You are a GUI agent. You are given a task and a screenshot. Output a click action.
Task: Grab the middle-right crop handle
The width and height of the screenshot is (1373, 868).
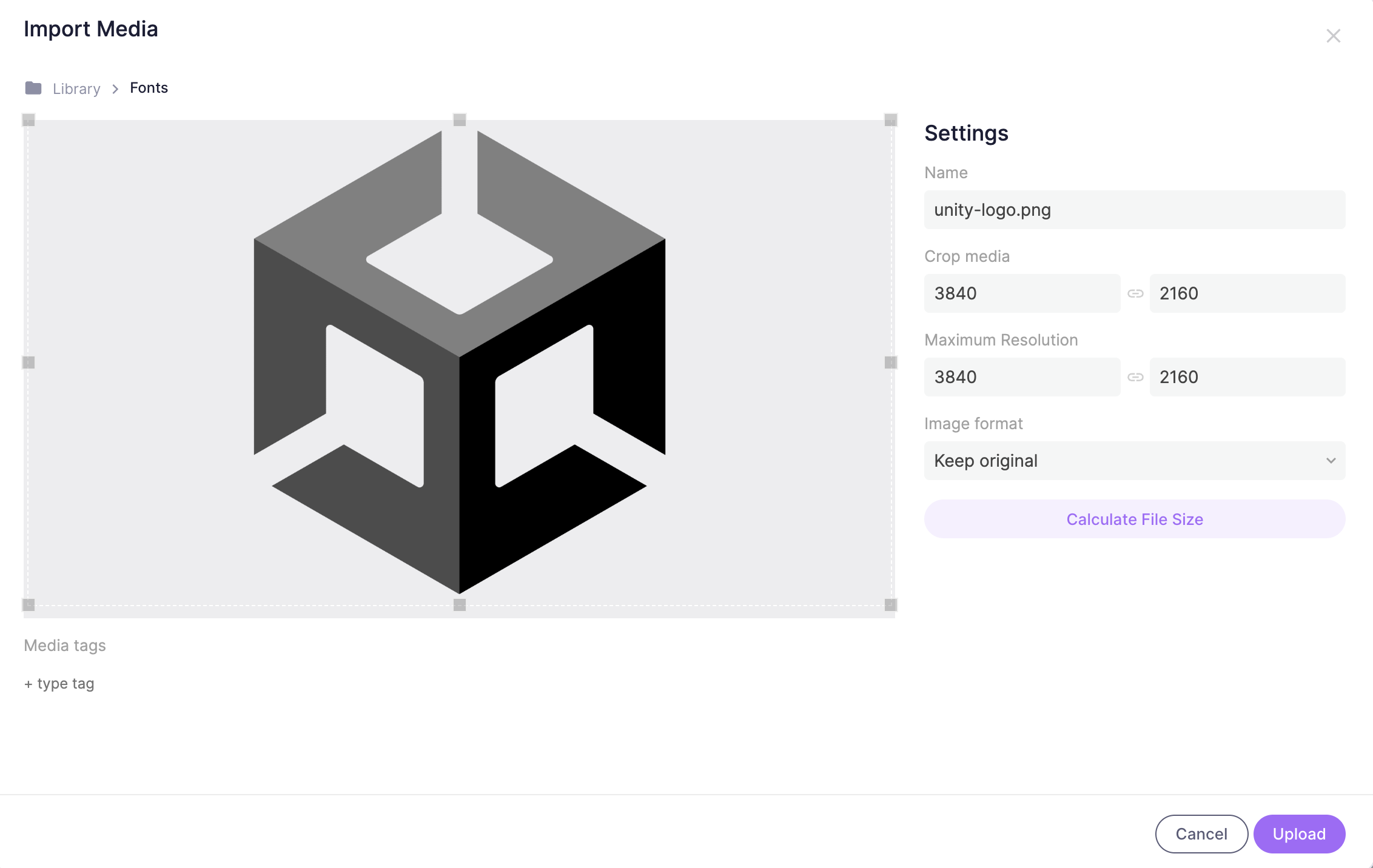(x=891, y=362)
